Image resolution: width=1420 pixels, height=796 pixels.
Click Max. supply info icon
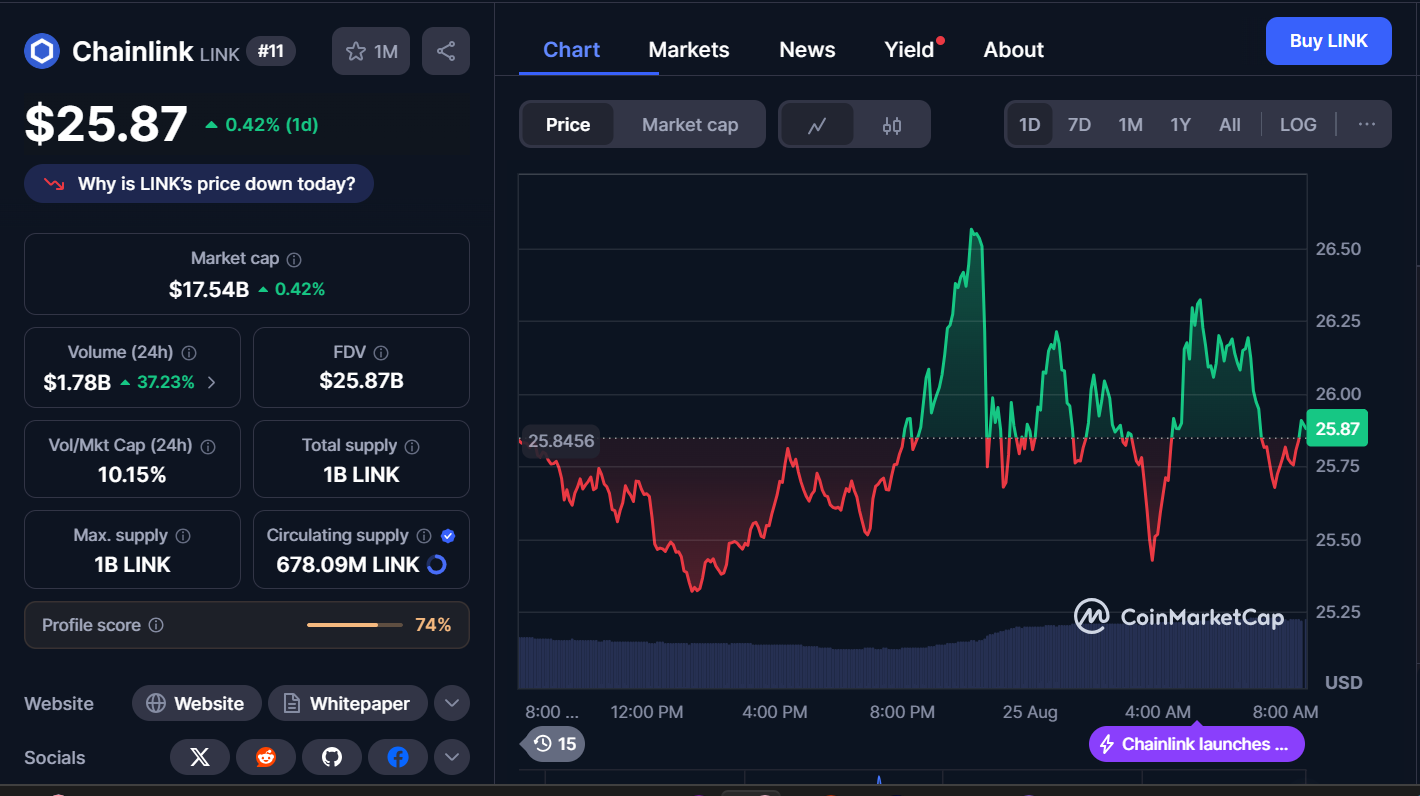[x=183, y=536]
